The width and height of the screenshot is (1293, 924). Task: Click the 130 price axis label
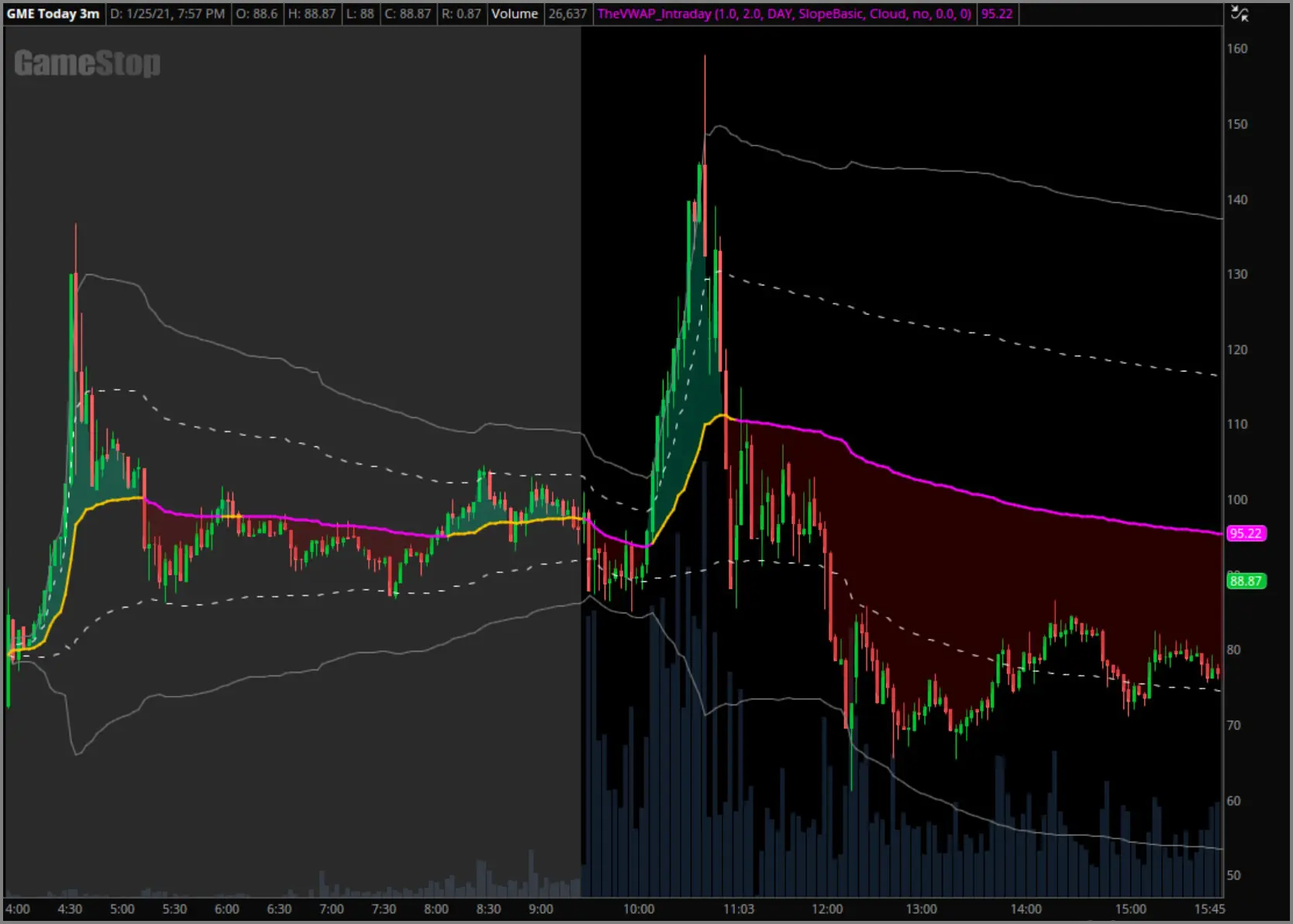[1237, 274]
